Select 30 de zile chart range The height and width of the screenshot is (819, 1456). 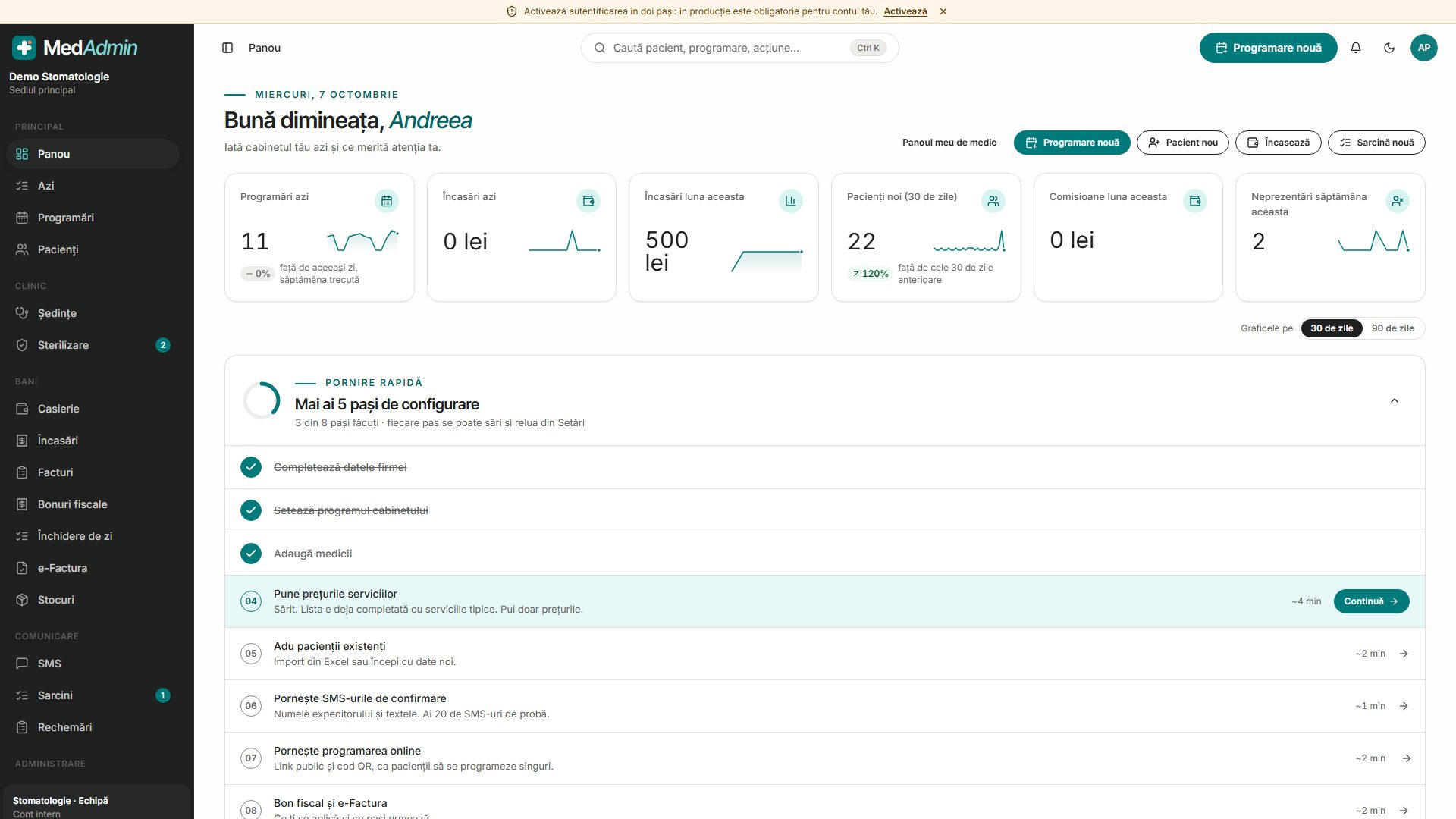[1332, 328]
